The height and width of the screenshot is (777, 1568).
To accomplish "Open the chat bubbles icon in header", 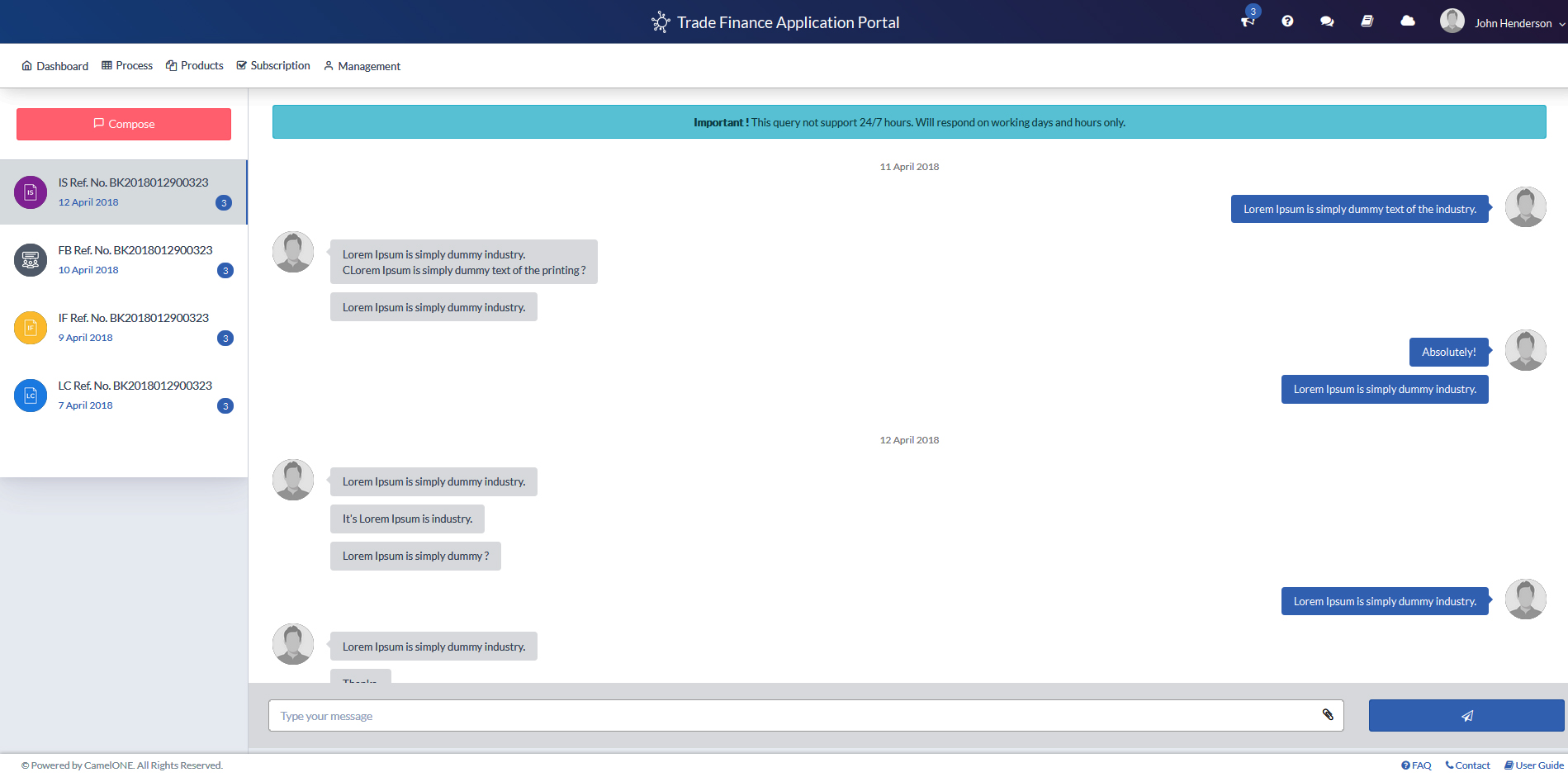I will [x=1327, y=21].
